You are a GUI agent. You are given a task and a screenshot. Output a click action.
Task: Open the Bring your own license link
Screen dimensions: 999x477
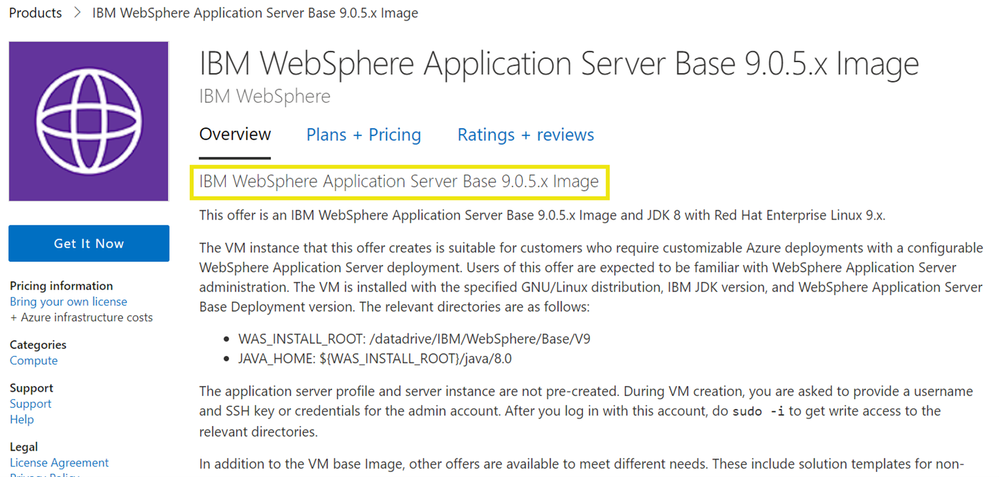(x=68, y=302)
